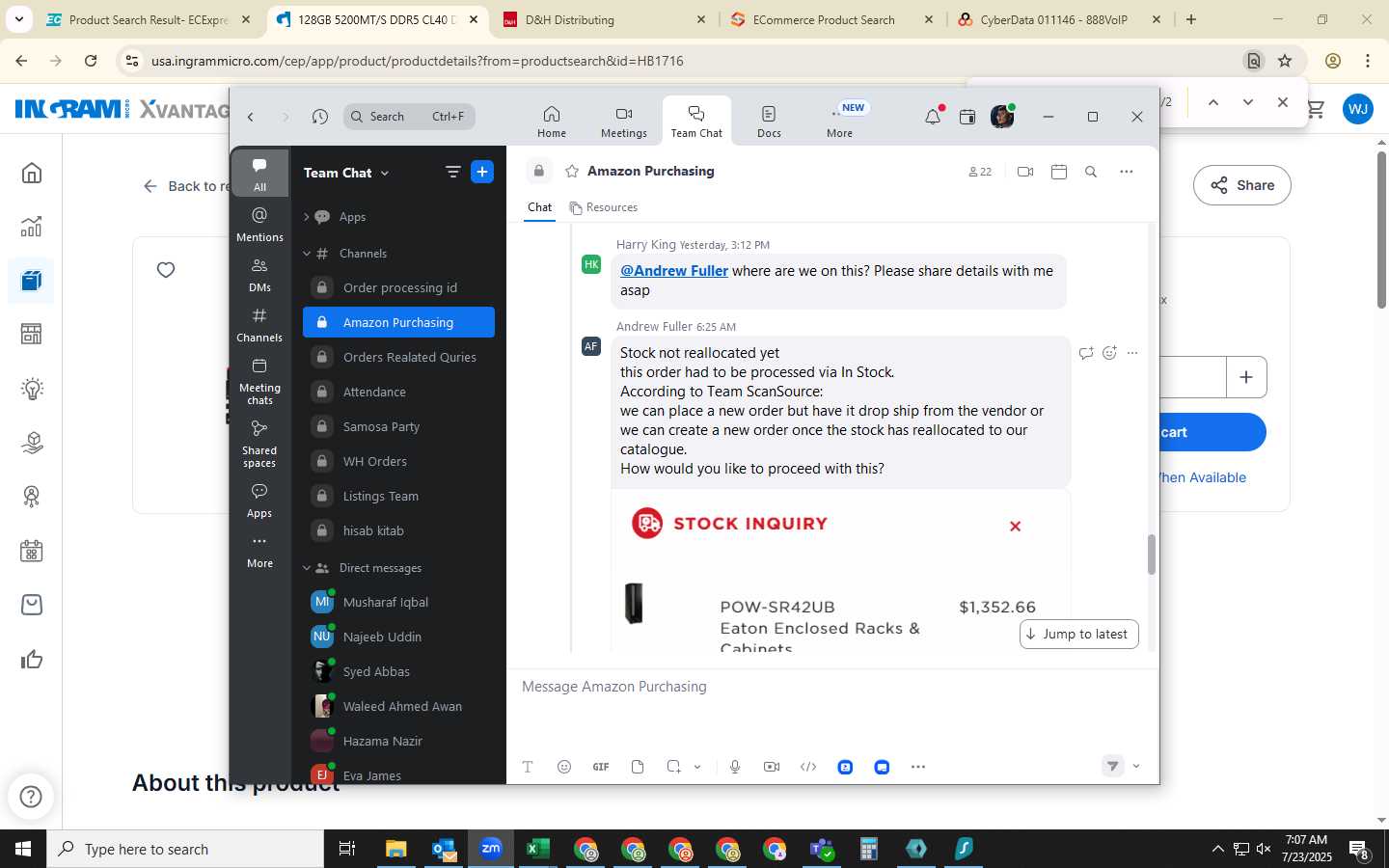Open Meeting chats in sidebar
This screenshot has width=1389, height=868.
(259, 381)
